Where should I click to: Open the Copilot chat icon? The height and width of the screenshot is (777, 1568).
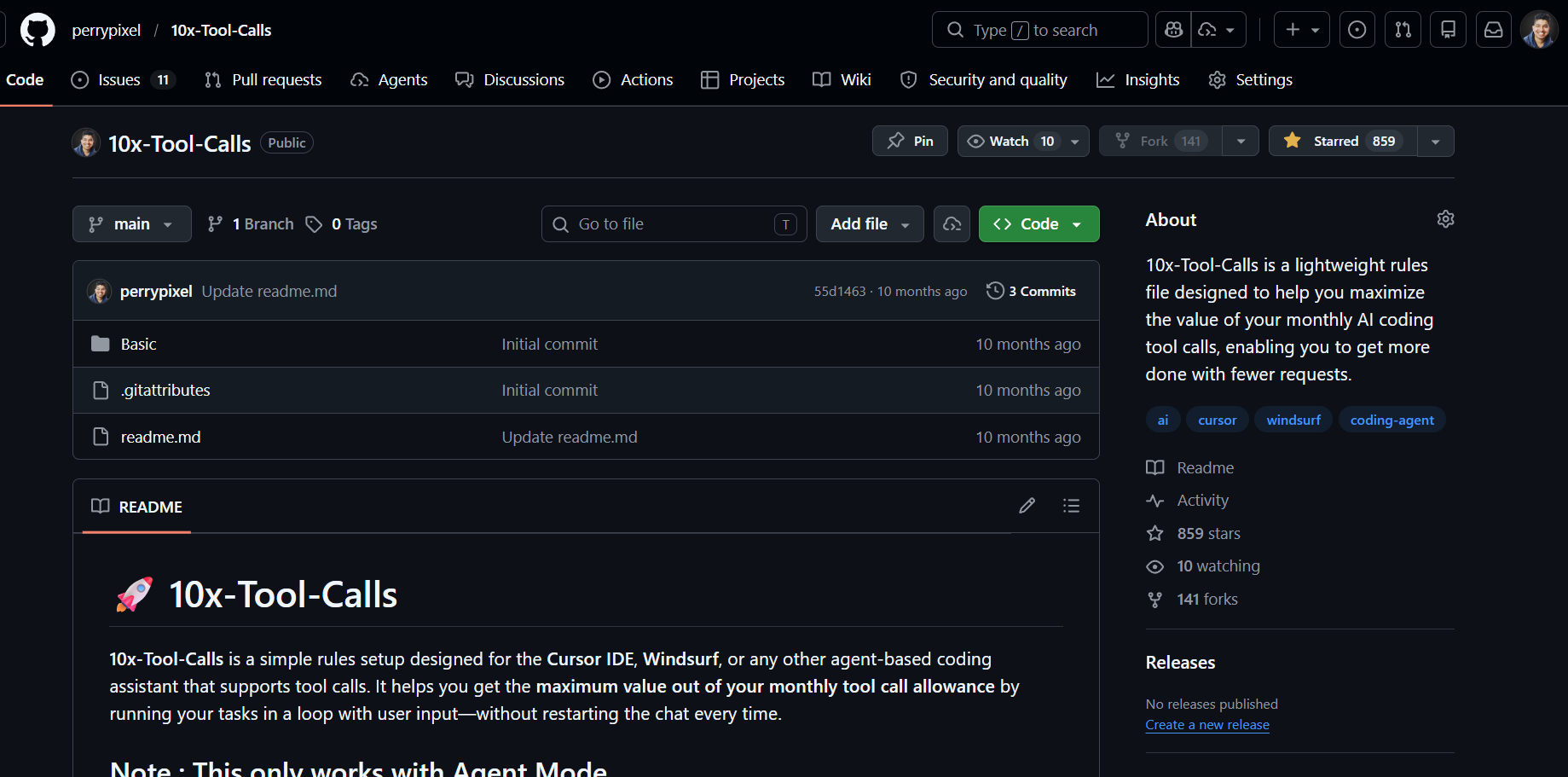point(1174,30)
